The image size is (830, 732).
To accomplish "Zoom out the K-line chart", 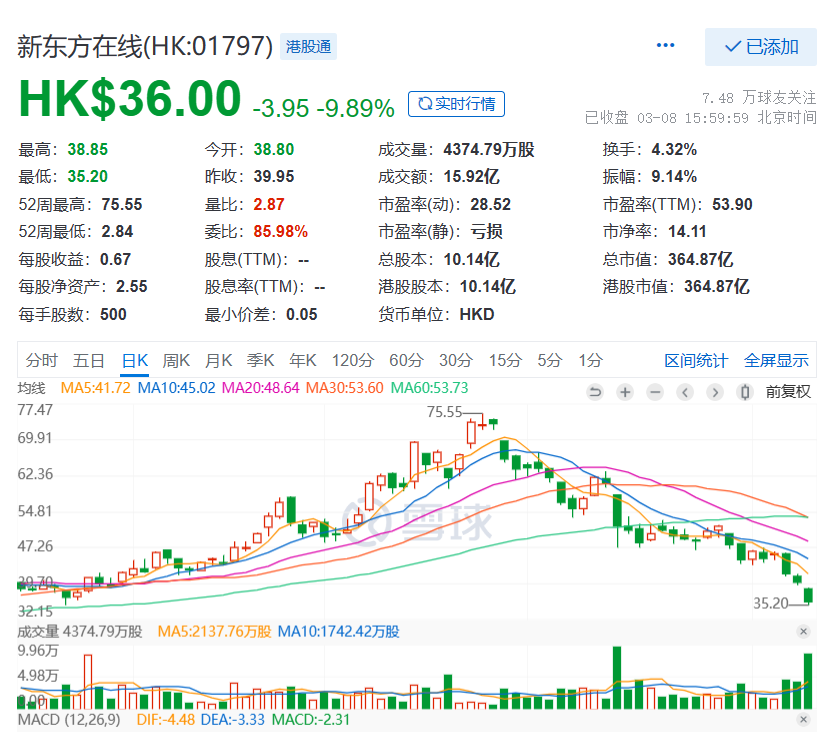I will (655, 392).
